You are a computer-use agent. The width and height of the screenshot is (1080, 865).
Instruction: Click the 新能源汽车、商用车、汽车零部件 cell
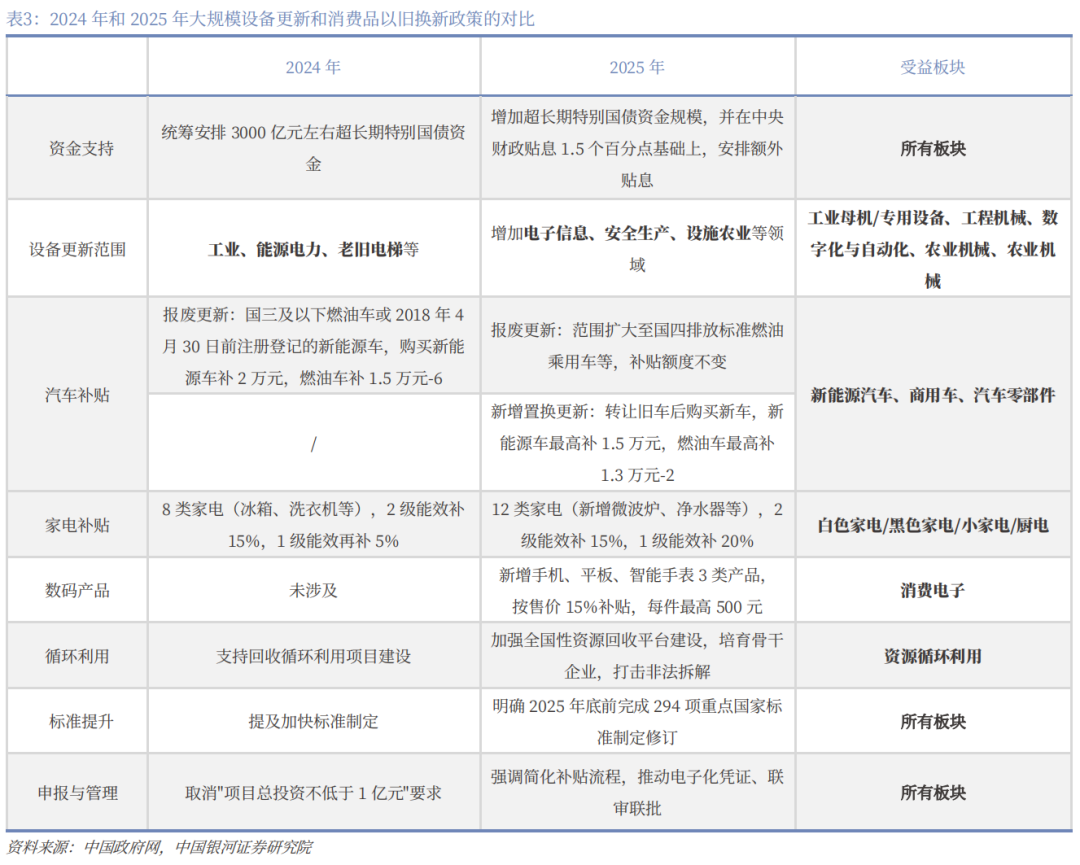(x=932, y=395)
